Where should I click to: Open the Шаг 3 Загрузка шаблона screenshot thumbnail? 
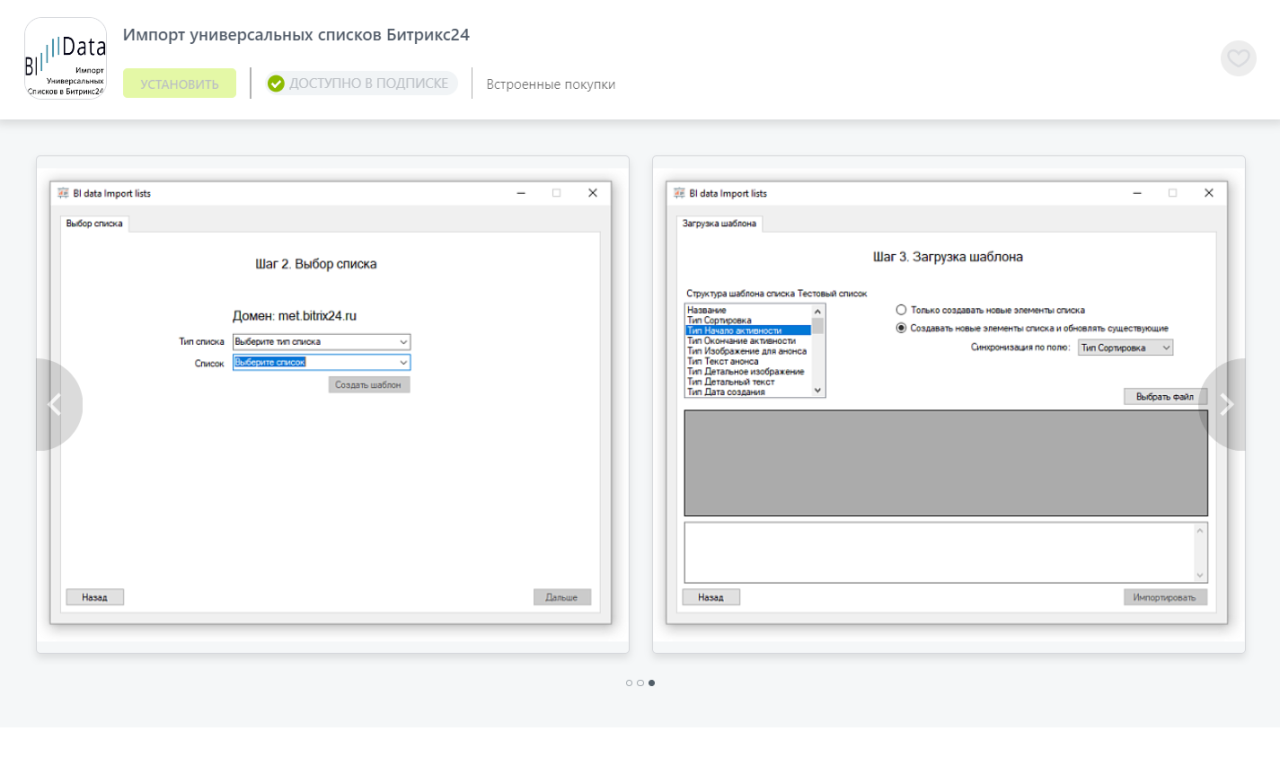[x=948, y=404]
